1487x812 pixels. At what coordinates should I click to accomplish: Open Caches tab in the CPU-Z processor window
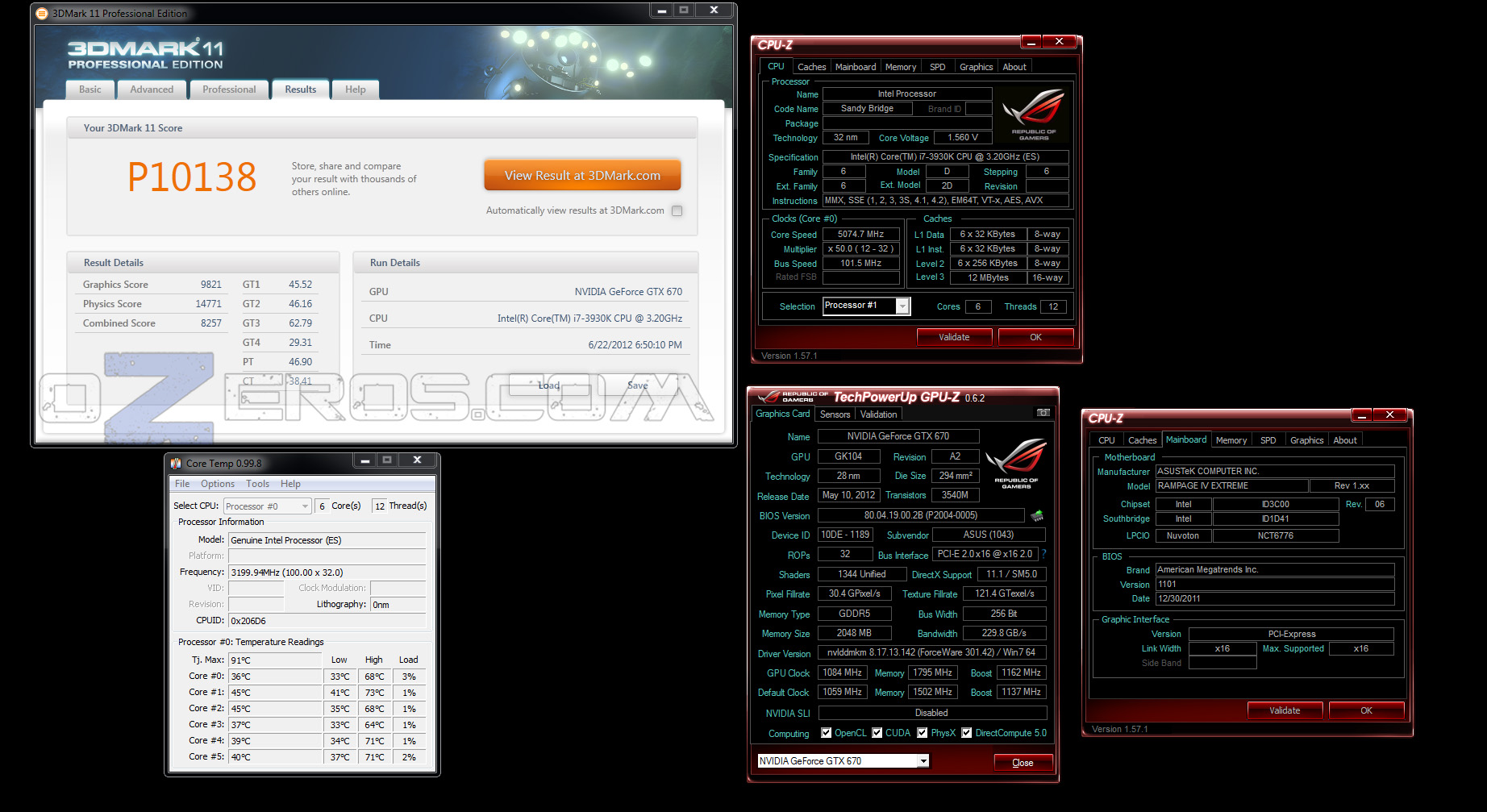(x=811, y=67)
